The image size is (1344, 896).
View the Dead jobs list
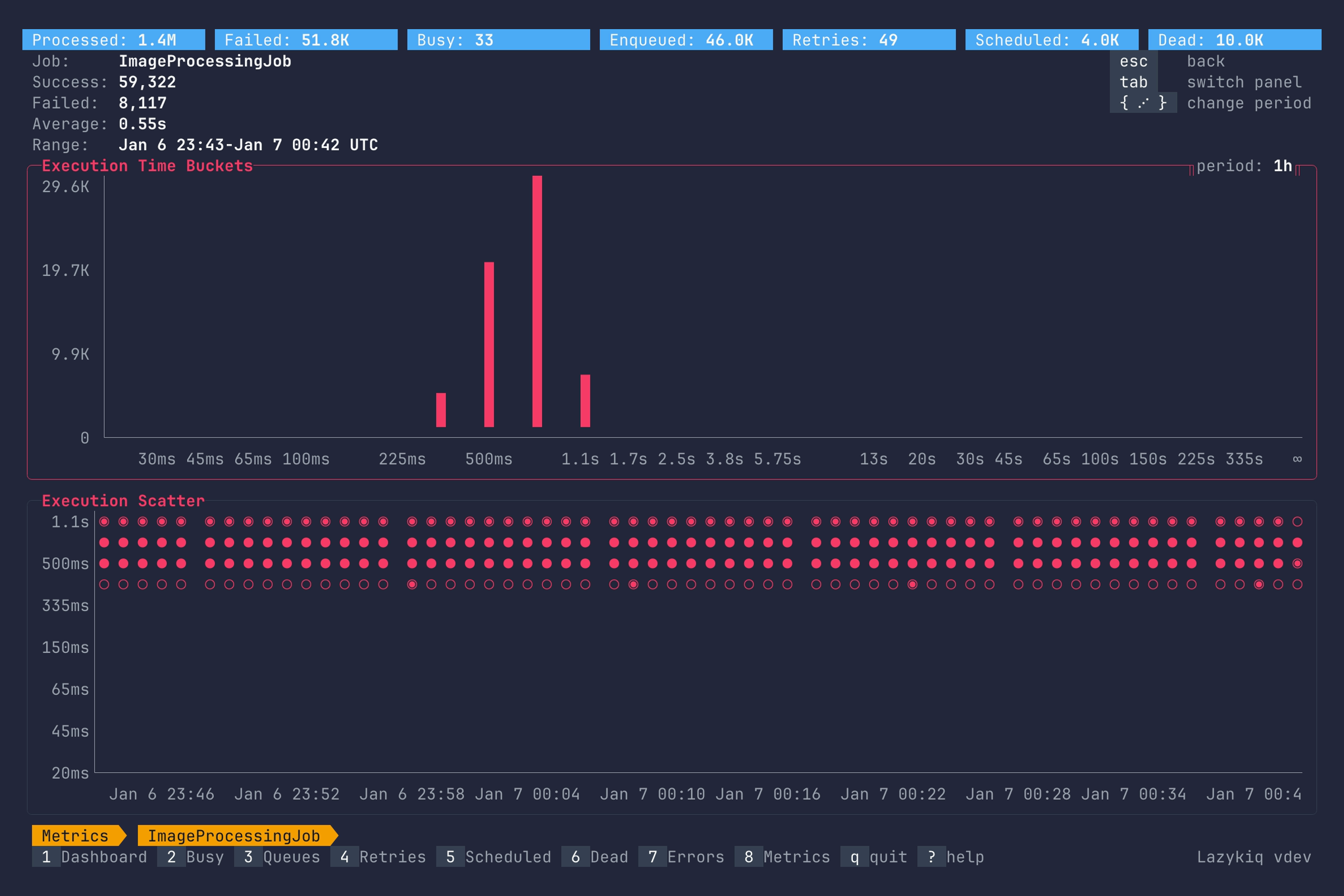599,857
